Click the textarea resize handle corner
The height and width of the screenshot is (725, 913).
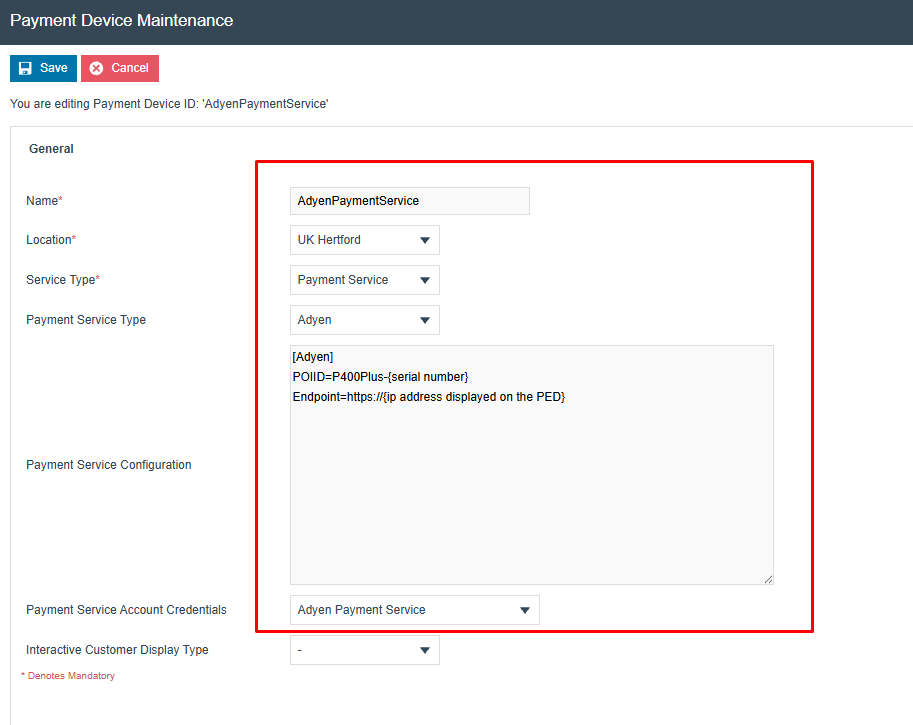(x=768, y=579)
